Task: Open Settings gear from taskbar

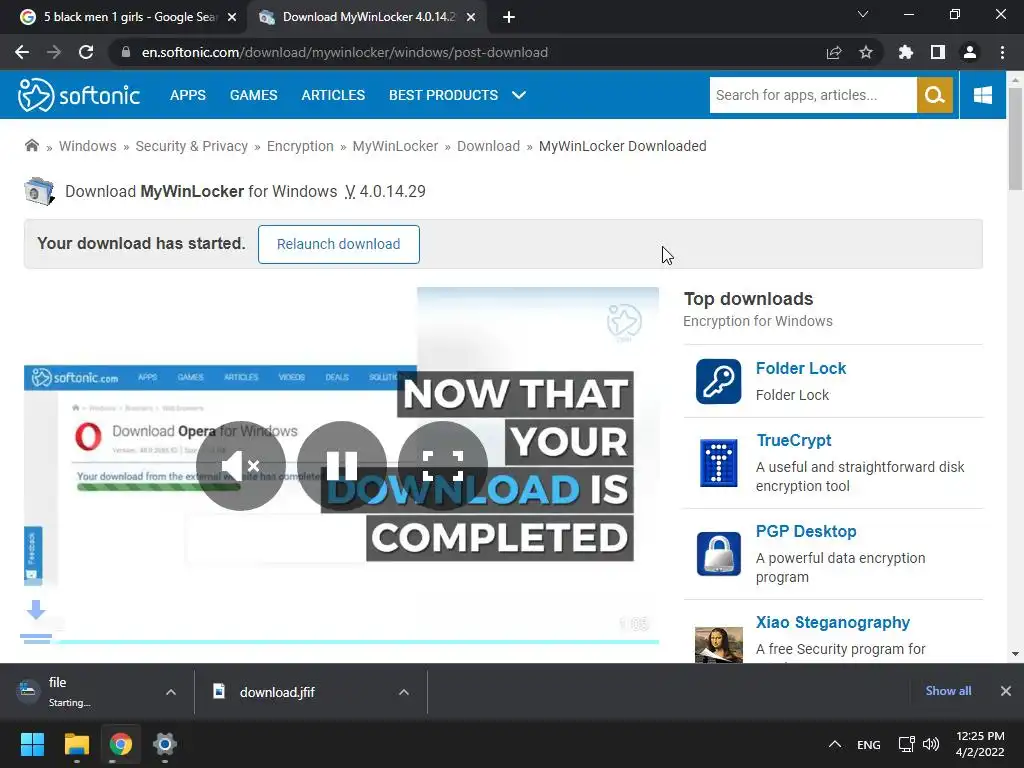Action: click(165, 744)
